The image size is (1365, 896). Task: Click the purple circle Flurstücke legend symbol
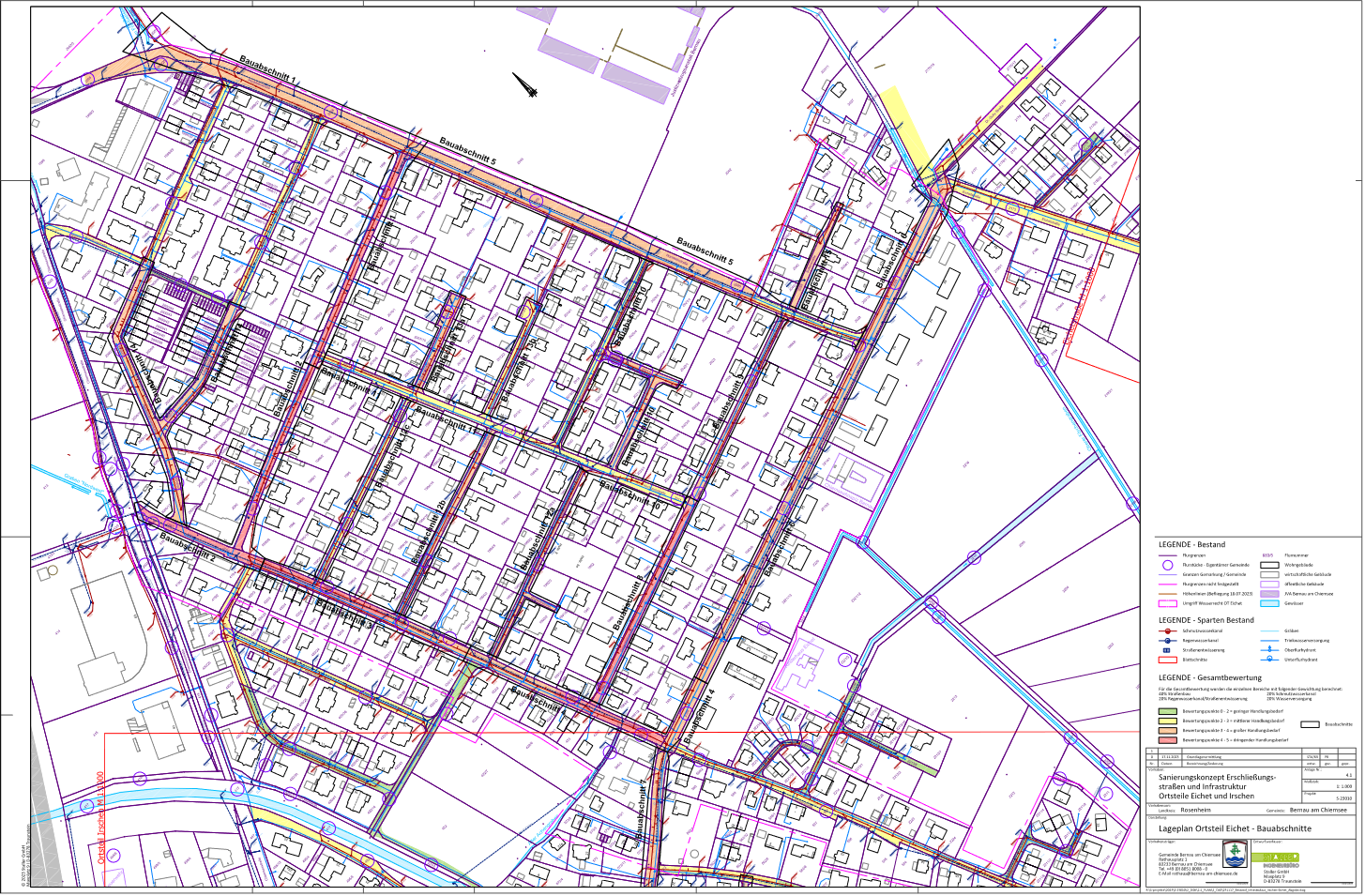[x=1167, y=565]
